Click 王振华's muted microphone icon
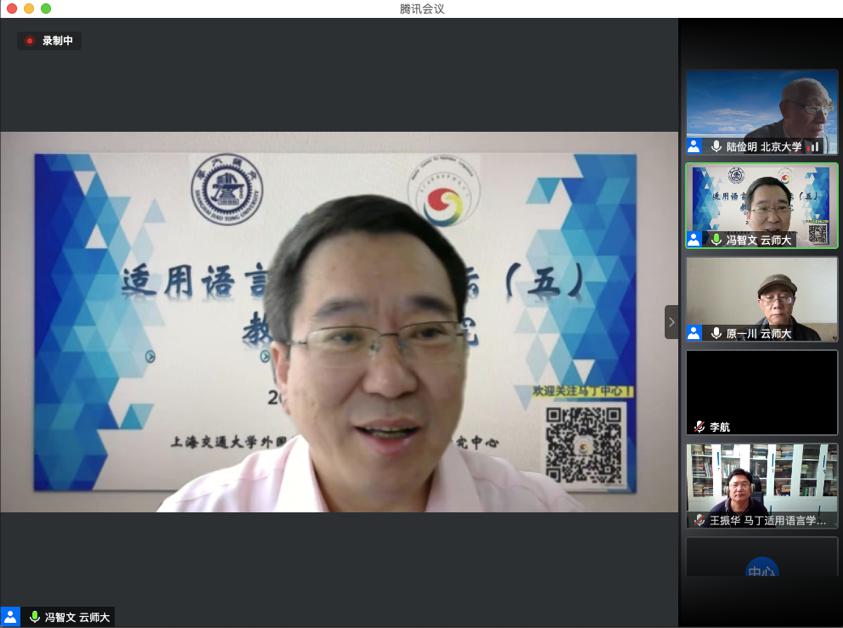Screen dimensions: 843x628 click(x=699, y=521)
